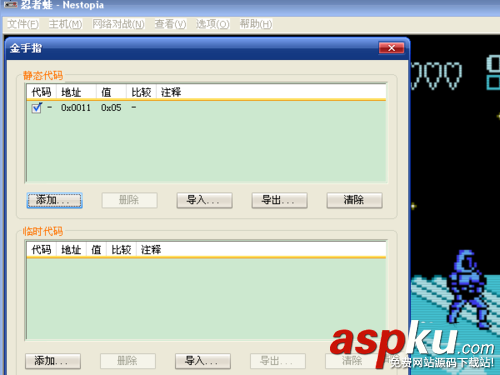Image resolution: width=500 pixels, height=375 pixels.
Task: Click 注释 header in temporary codes list
Action: [x=261, y=249]
